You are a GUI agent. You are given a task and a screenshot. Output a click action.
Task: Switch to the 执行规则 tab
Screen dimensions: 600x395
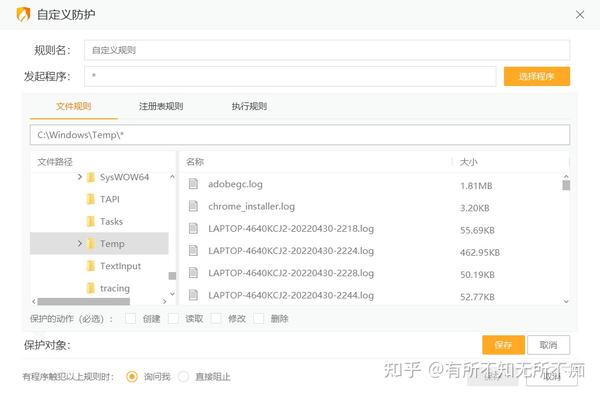[x=249, y=106]
